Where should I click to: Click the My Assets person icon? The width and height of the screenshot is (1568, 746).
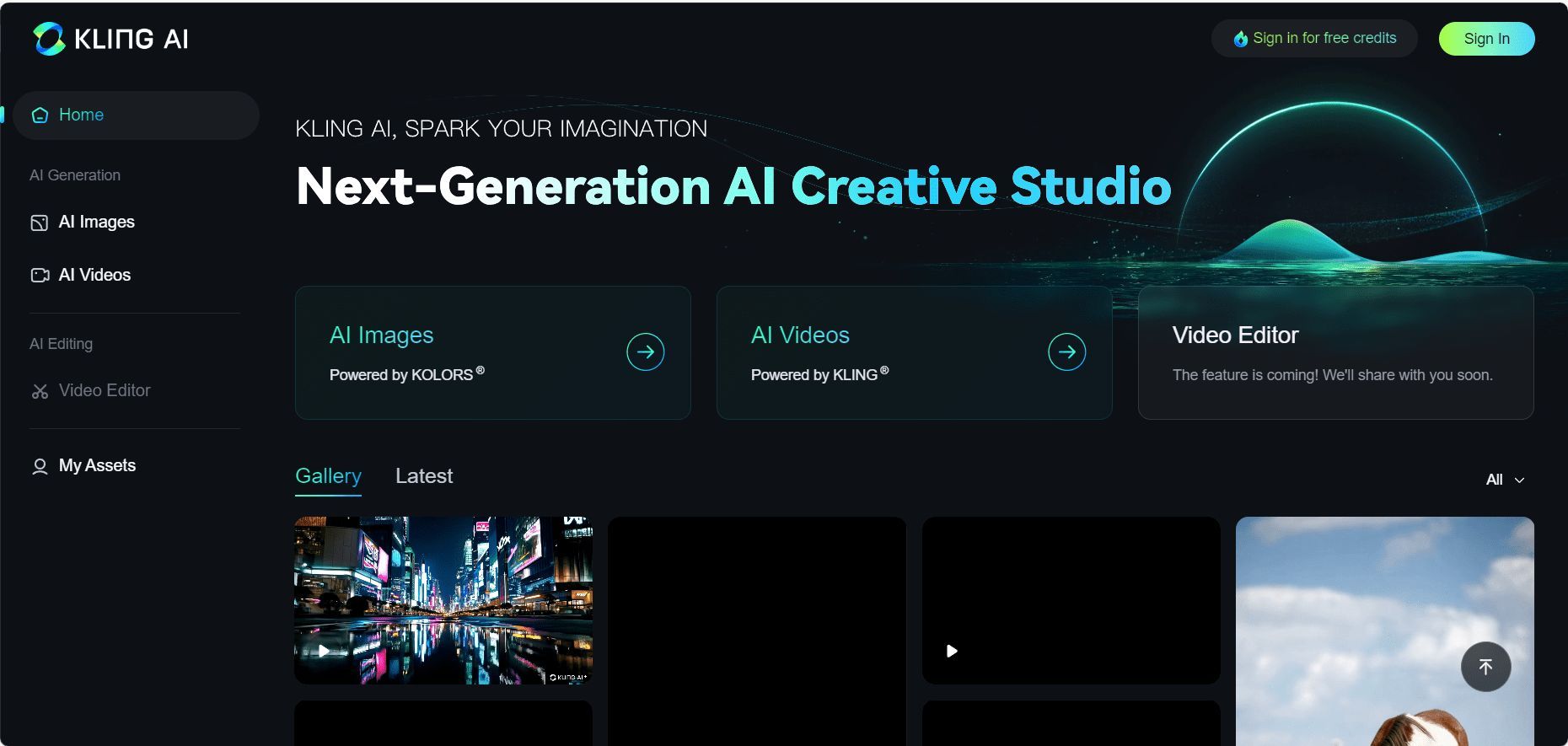(40, 466)
